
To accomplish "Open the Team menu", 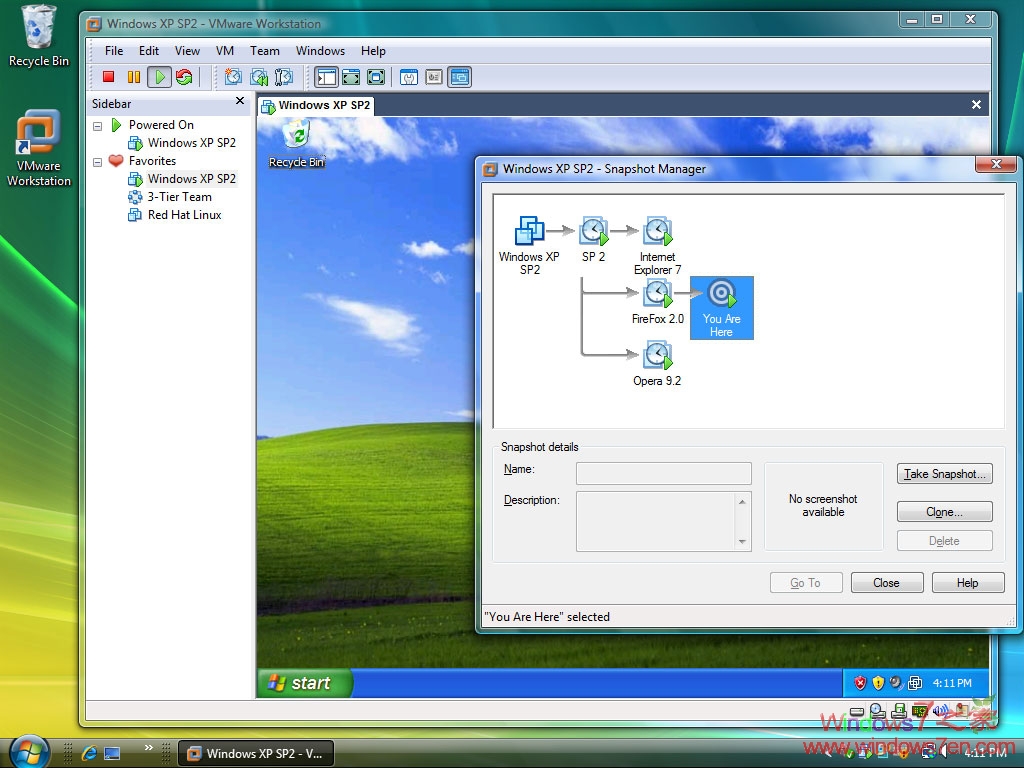I will (x=265, y=51).
